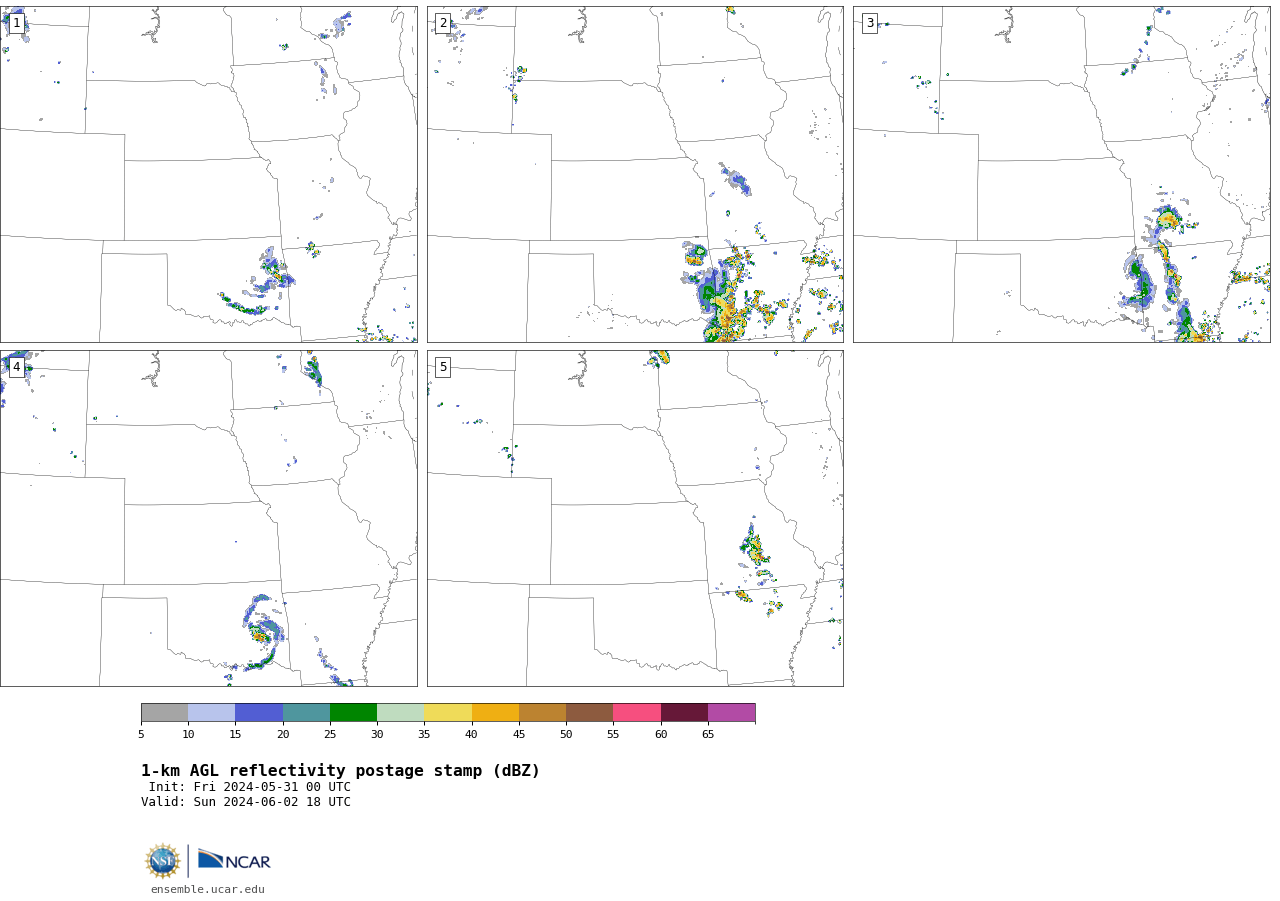Click the brown 50-55 dBZ swatch
Image resolution: width=1280 pixels, height=901 pixels.
590,712
